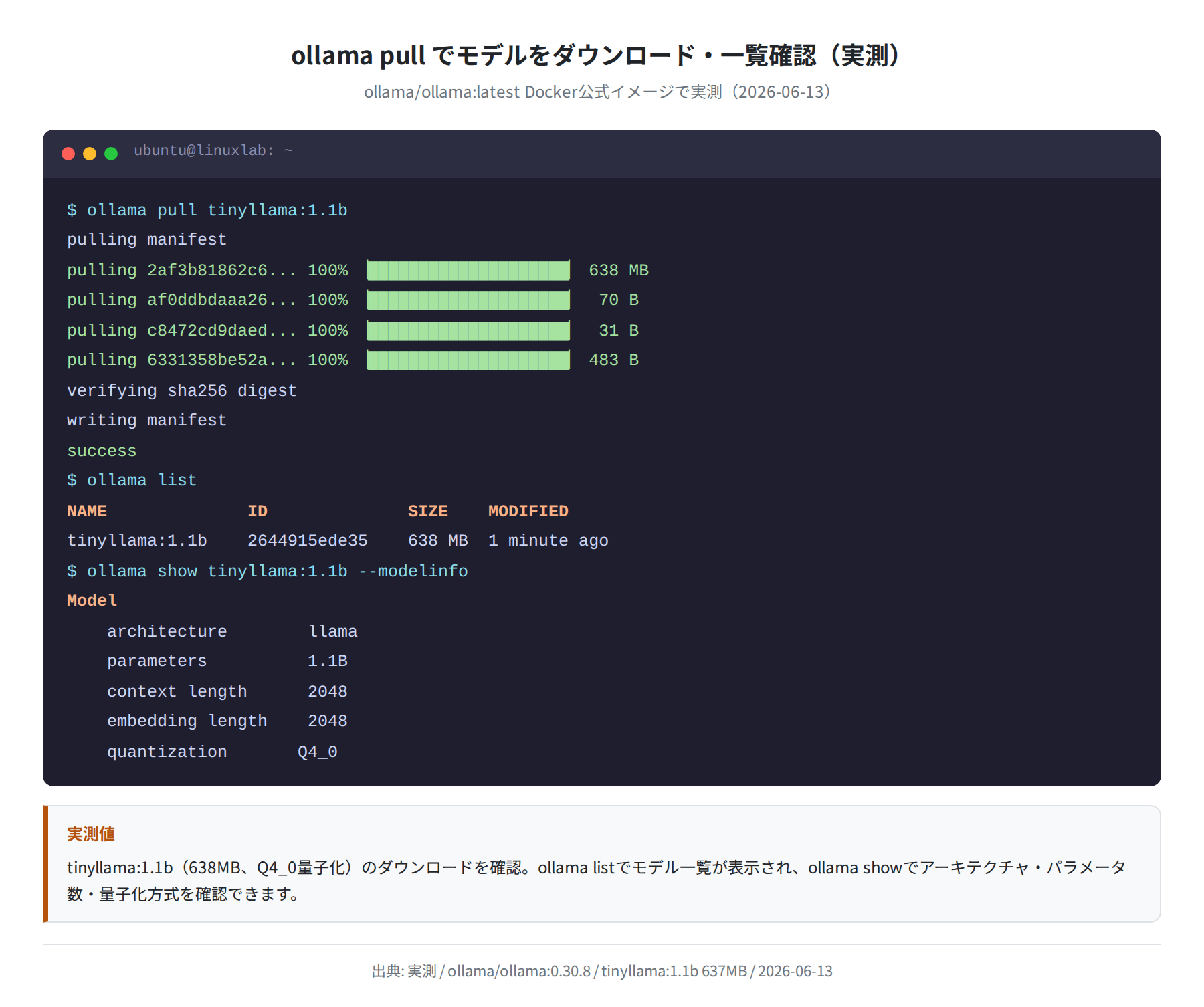Click the 'llama' architecture value
The image size is (1204, 1007).
pyautogui.click(x=333, y=631)
